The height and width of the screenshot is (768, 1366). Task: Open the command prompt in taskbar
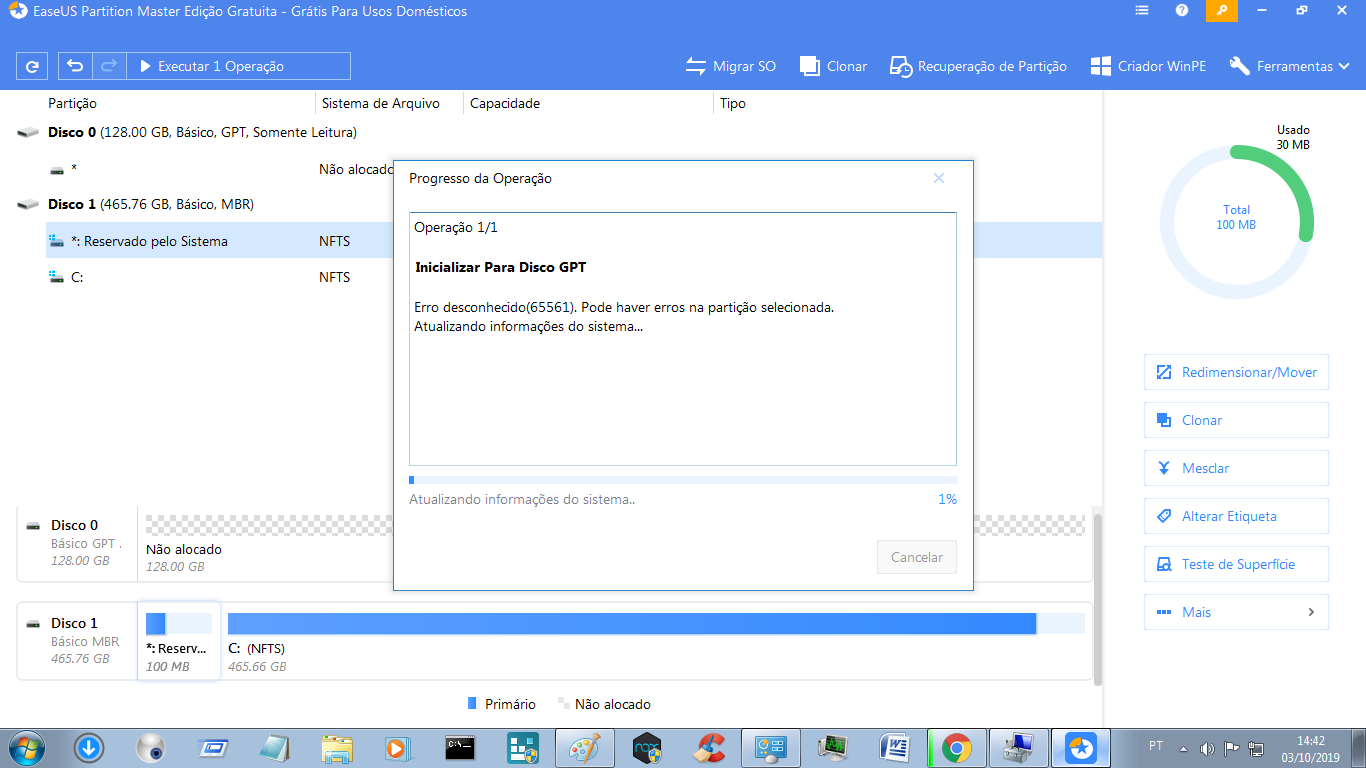tap(459, 747)
